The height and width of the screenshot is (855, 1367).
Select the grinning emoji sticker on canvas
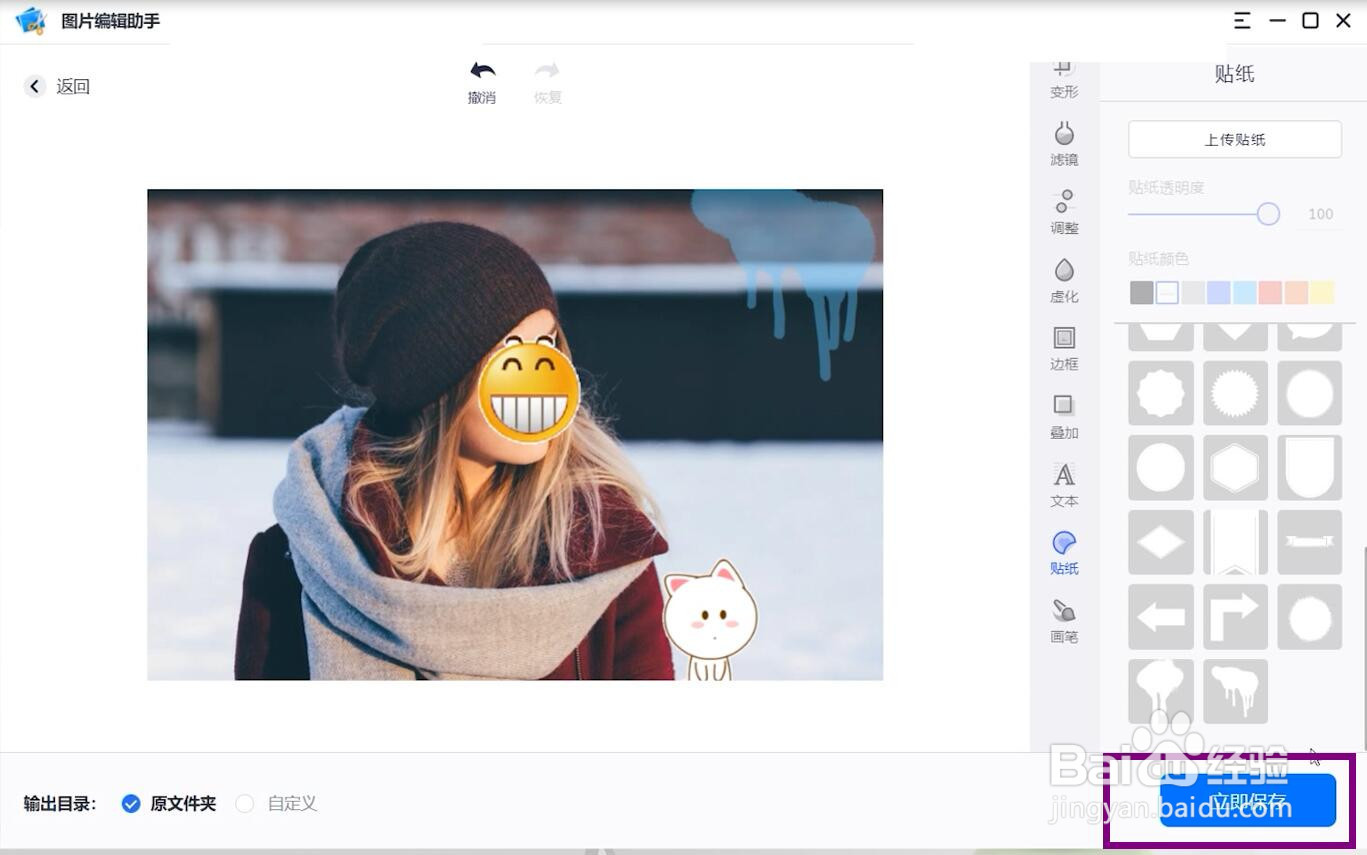[x=529, y=390]
